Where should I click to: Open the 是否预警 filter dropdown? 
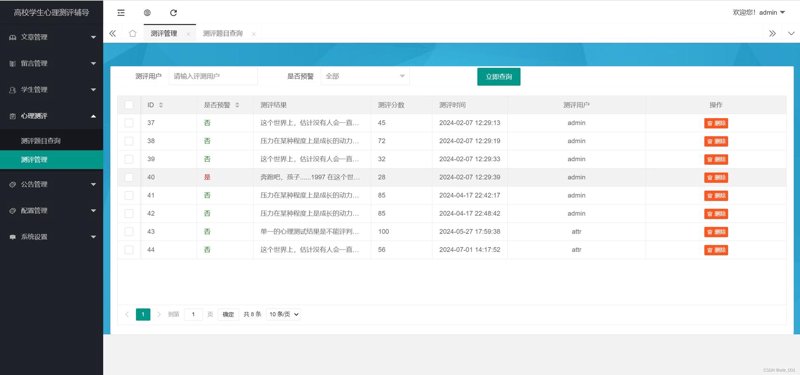tap(365, 76)
